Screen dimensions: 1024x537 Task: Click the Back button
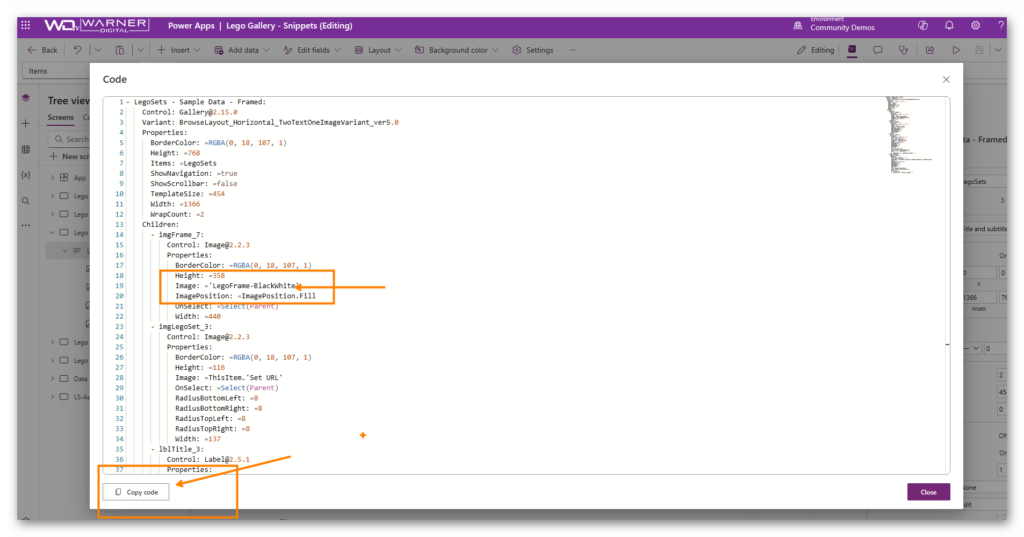[42, 50]
